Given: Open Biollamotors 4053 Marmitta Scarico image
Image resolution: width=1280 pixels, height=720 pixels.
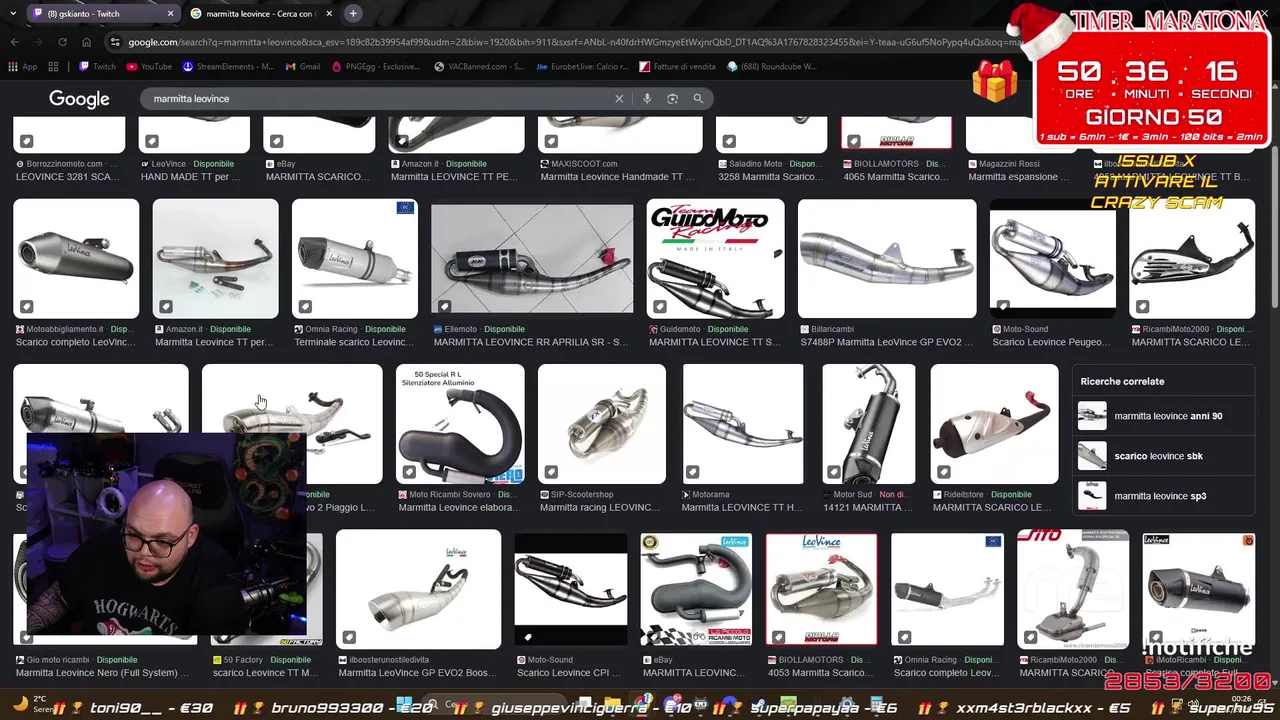Looking at the screenshot, I should (x=821, y=590).
